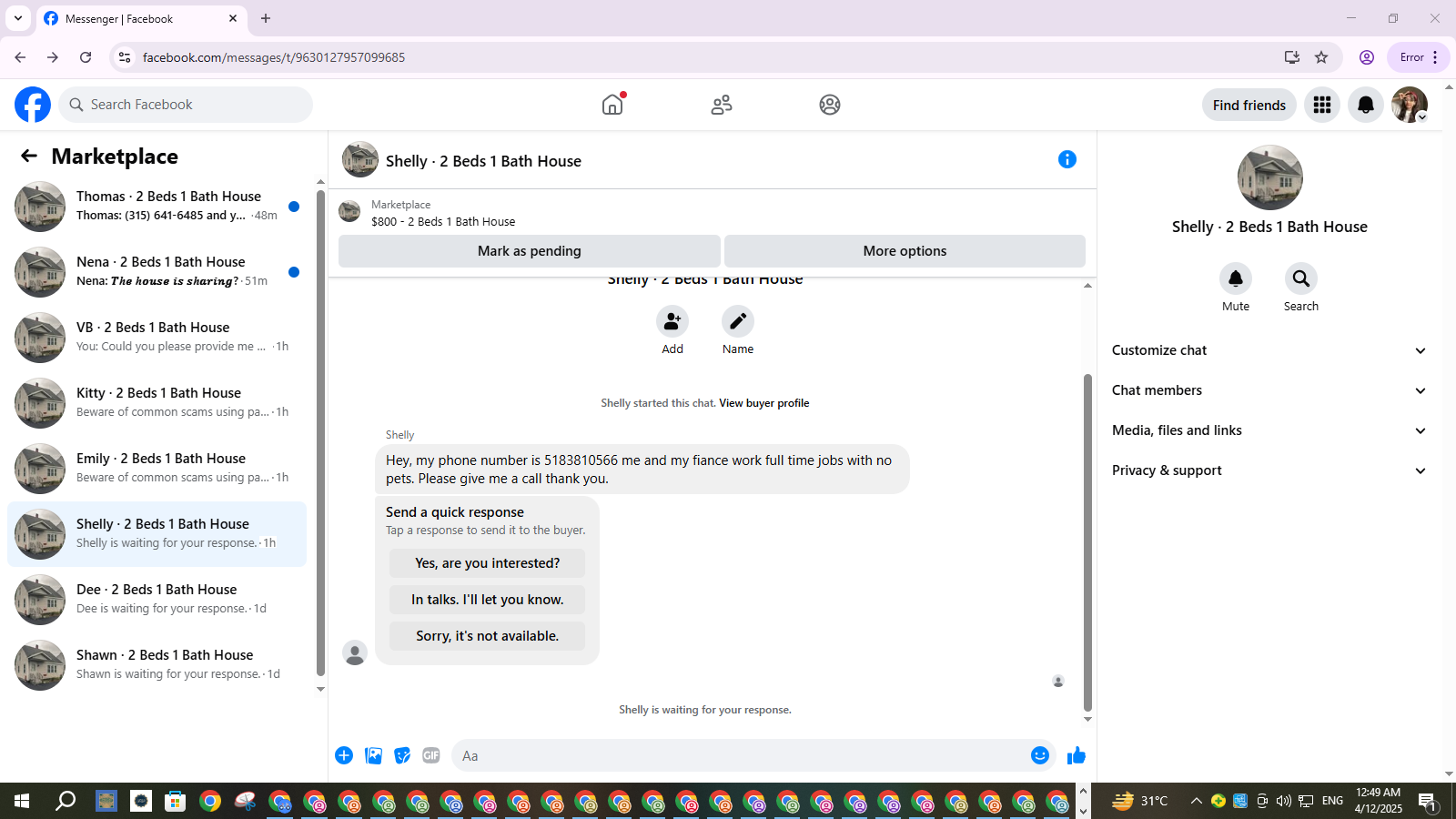Open the Friends icon in top navigation
This screenshot has height=819, width=1456.
coord(722,105)
